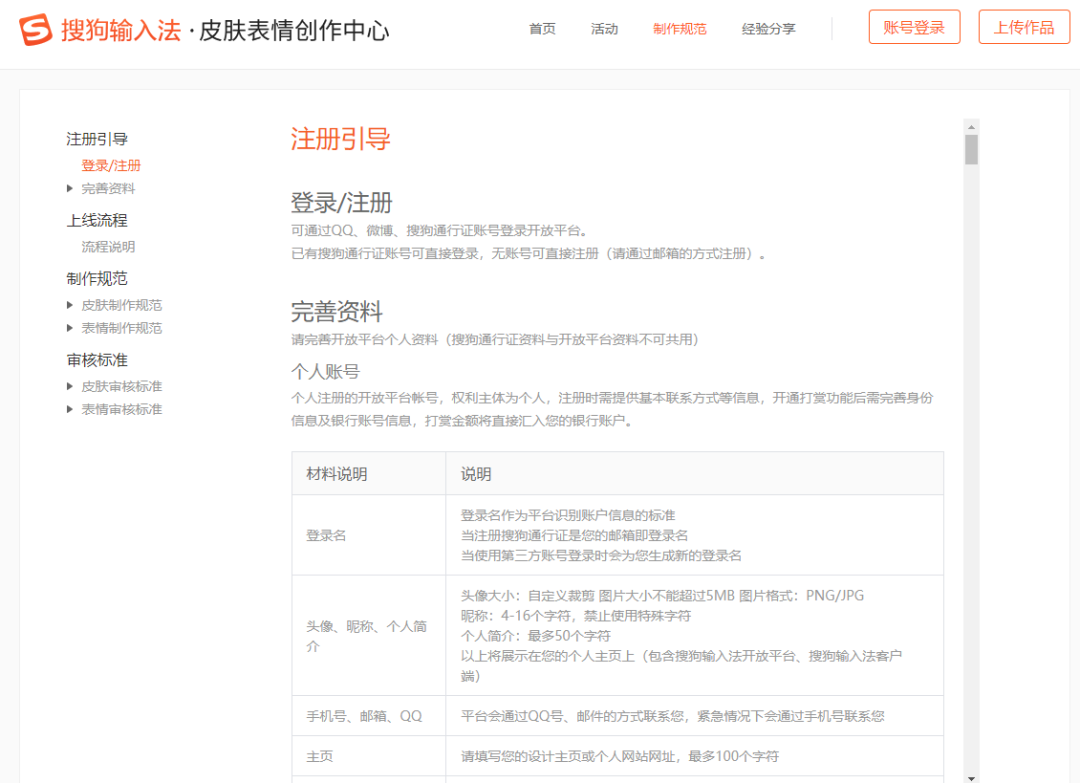
Task: Expand the 完善资料 sidebar arrow
Action: pyautogui.click(x=70, y=188)
